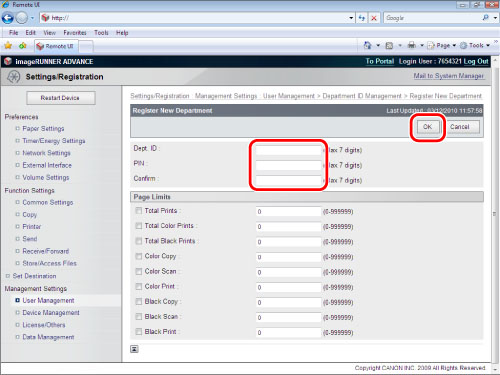The width and height of the screenshot is (500, 375).
Task: Click the Google search box
Action: point(432,18)
